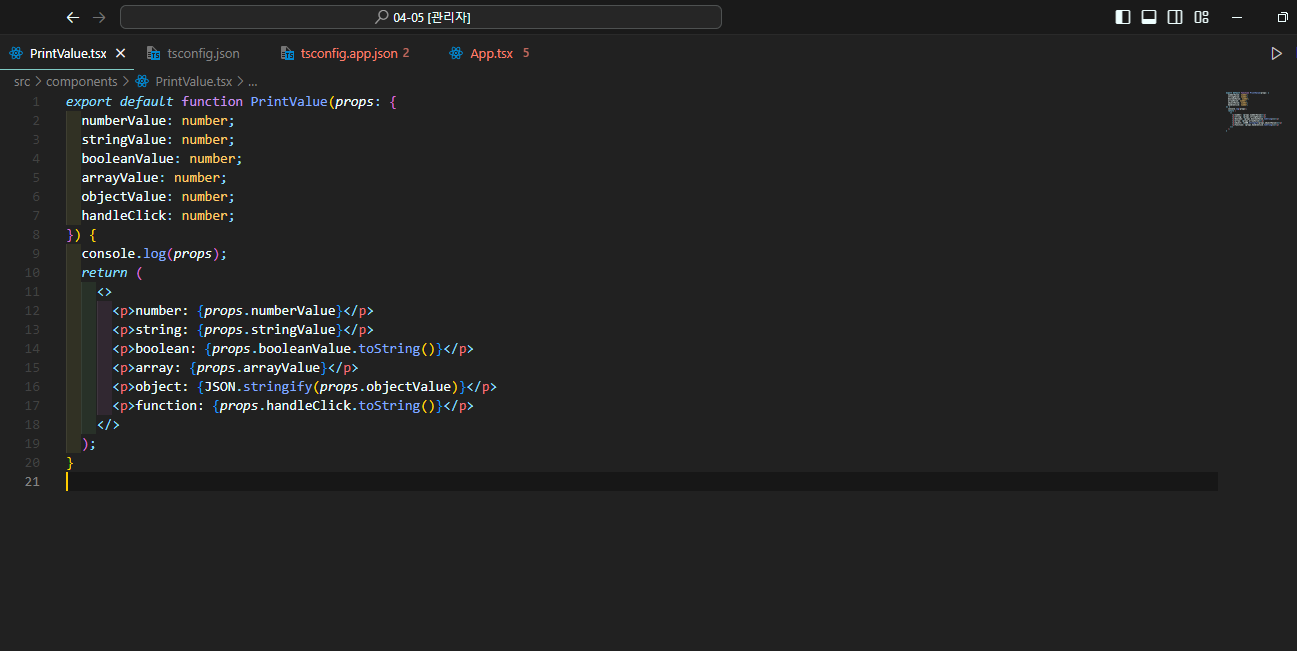This screenshot has height=651, width=1297.
Task: Click the code minimap preview
Action: pos(1253,111)
